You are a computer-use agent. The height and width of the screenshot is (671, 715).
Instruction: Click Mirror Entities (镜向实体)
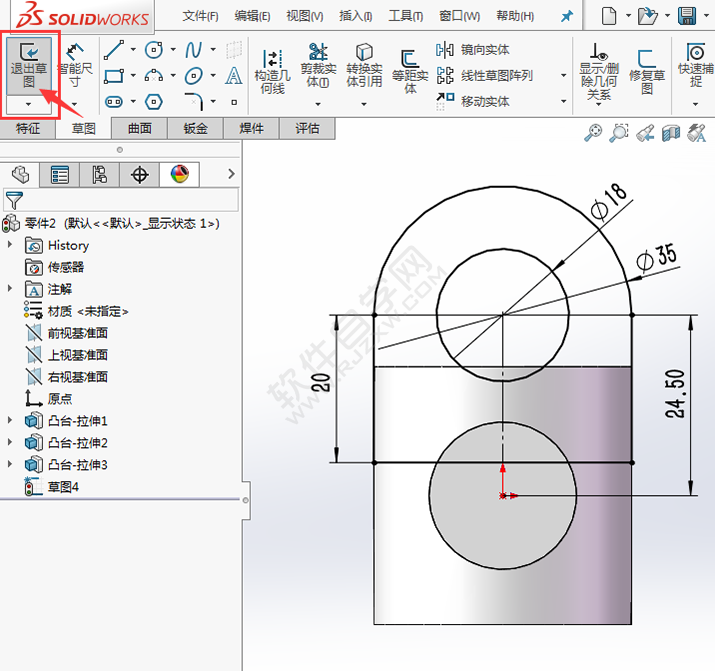coord(472,50)
